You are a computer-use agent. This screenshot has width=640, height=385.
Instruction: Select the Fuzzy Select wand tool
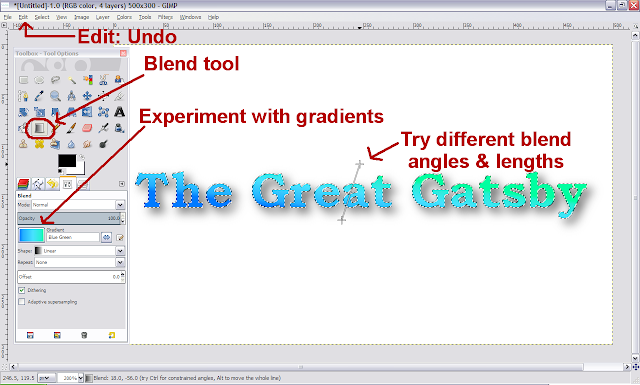click(x=71, y=80)
